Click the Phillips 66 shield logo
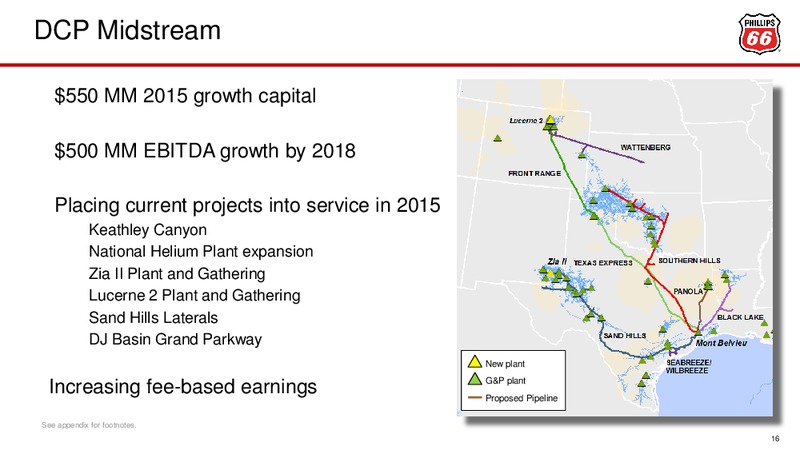 click(760, 34)
